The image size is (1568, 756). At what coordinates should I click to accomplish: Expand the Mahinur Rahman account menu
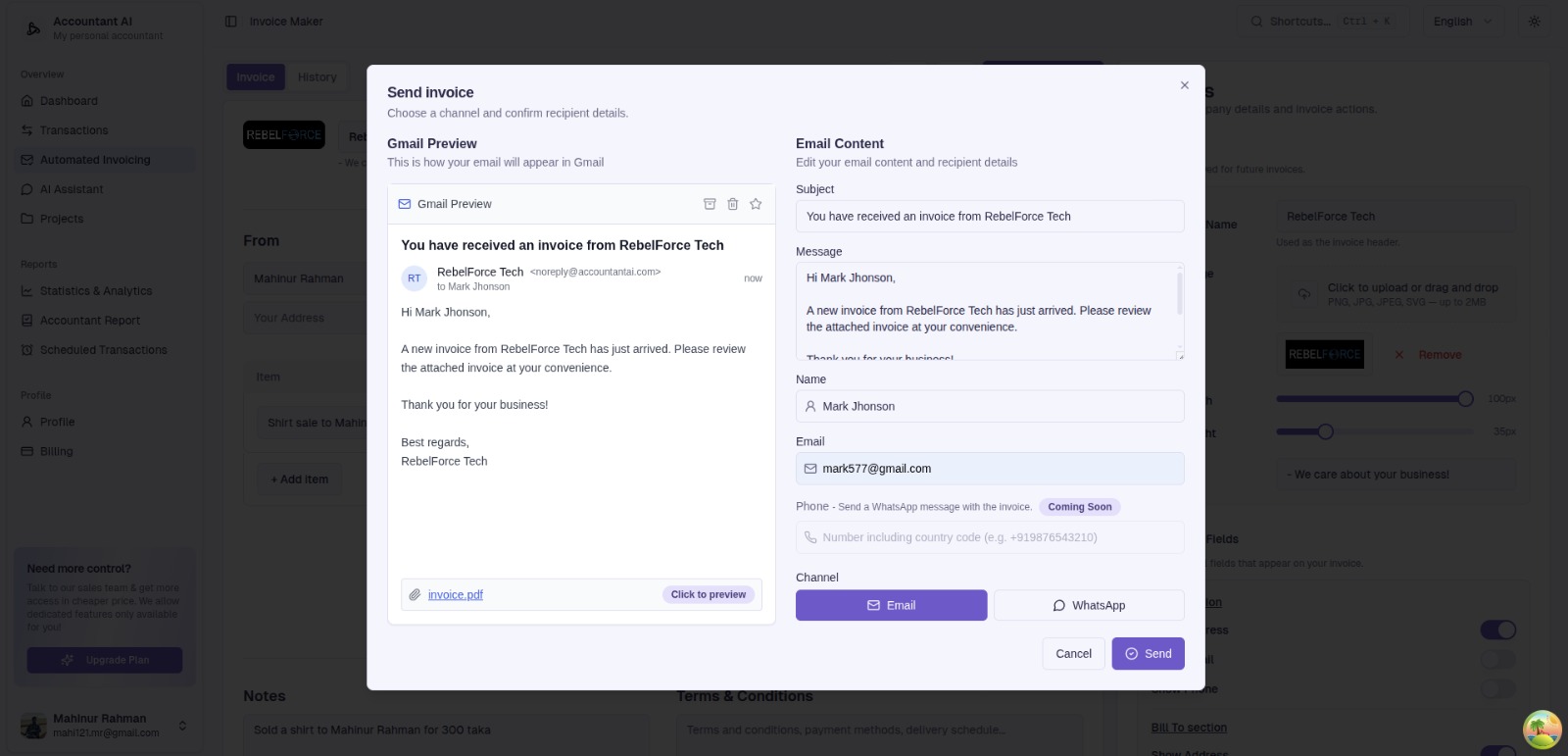click(x=103, y=726)
